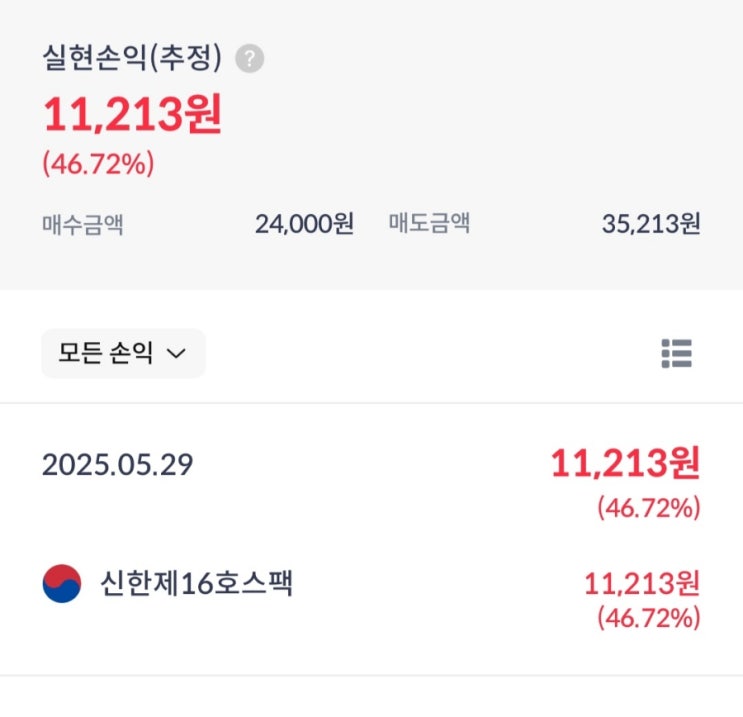Click the top summary percentage (46.72%)

click(x=98, y=164)
